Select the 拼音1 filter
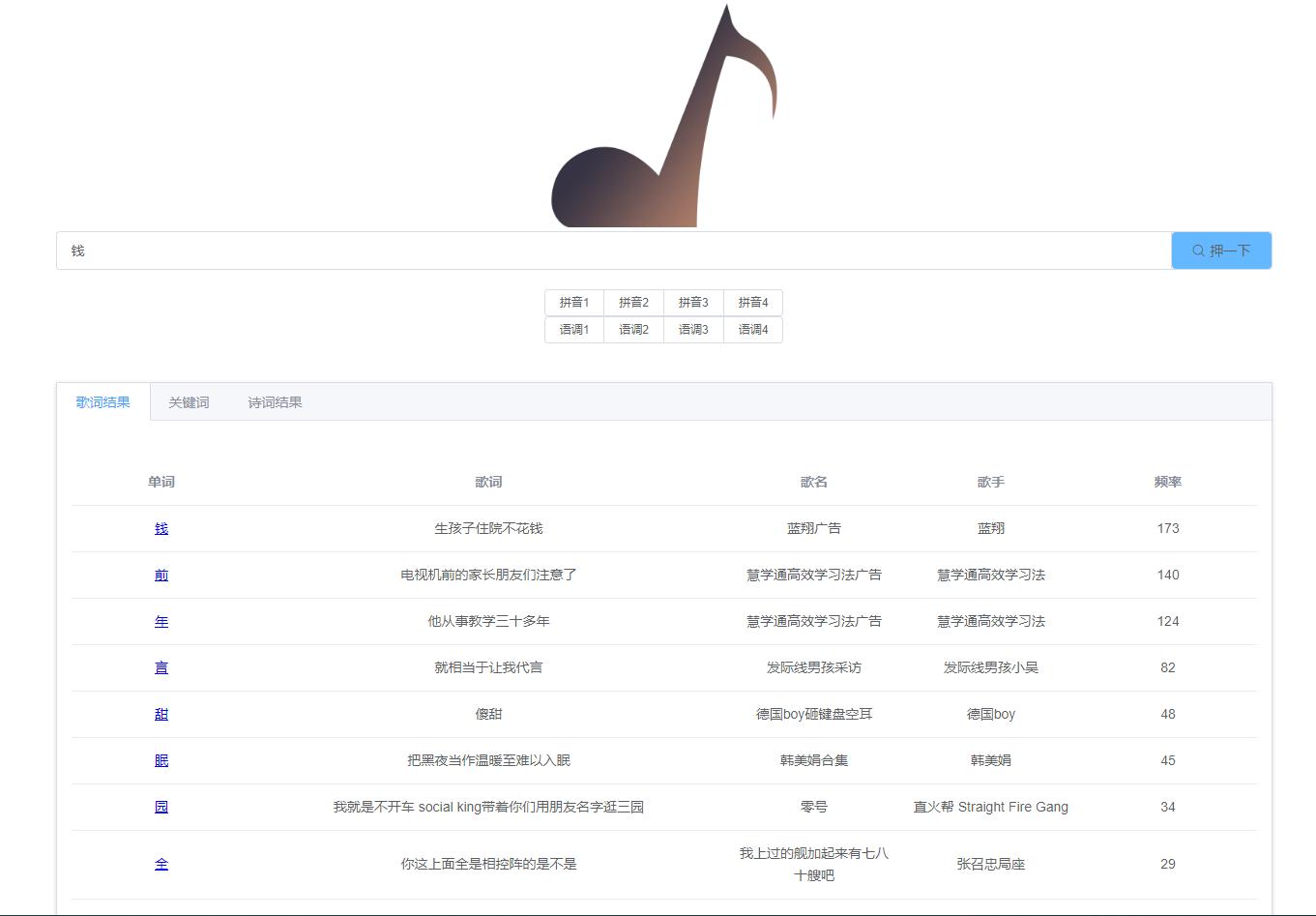The width and height of the screenshot is (1316, 916). [x=574, y=302]
